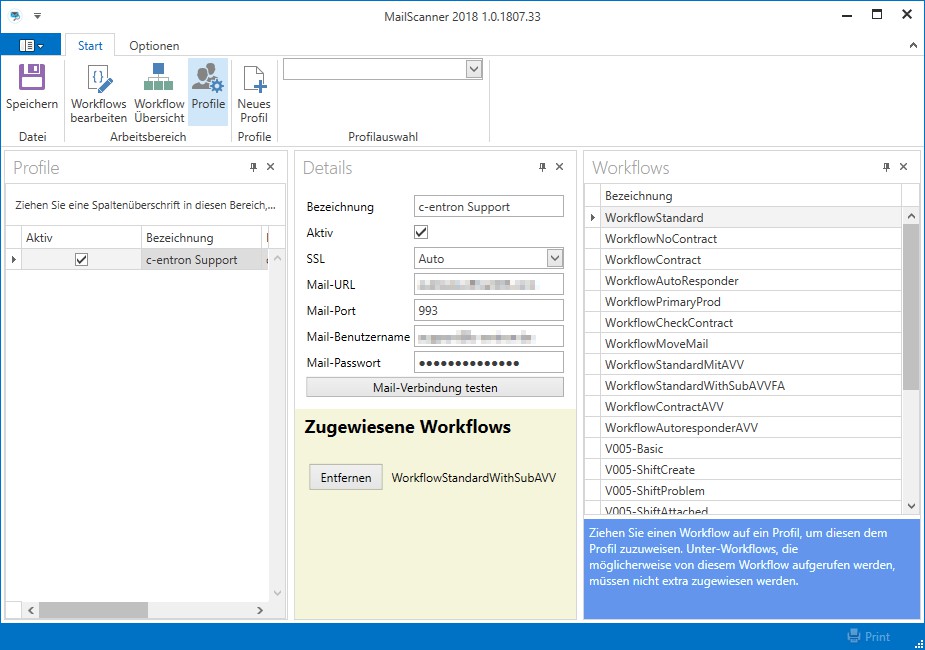Screen dimensions: 925x650
Task: Click Entfernen to remove assigned workflow
Action: 345,478
